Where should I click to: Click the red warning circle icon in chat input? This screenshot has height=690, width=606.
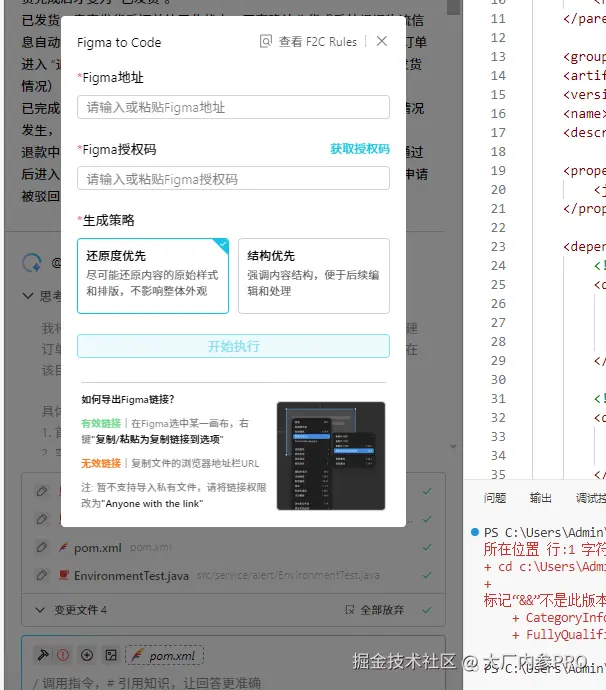tap(63, 655)
